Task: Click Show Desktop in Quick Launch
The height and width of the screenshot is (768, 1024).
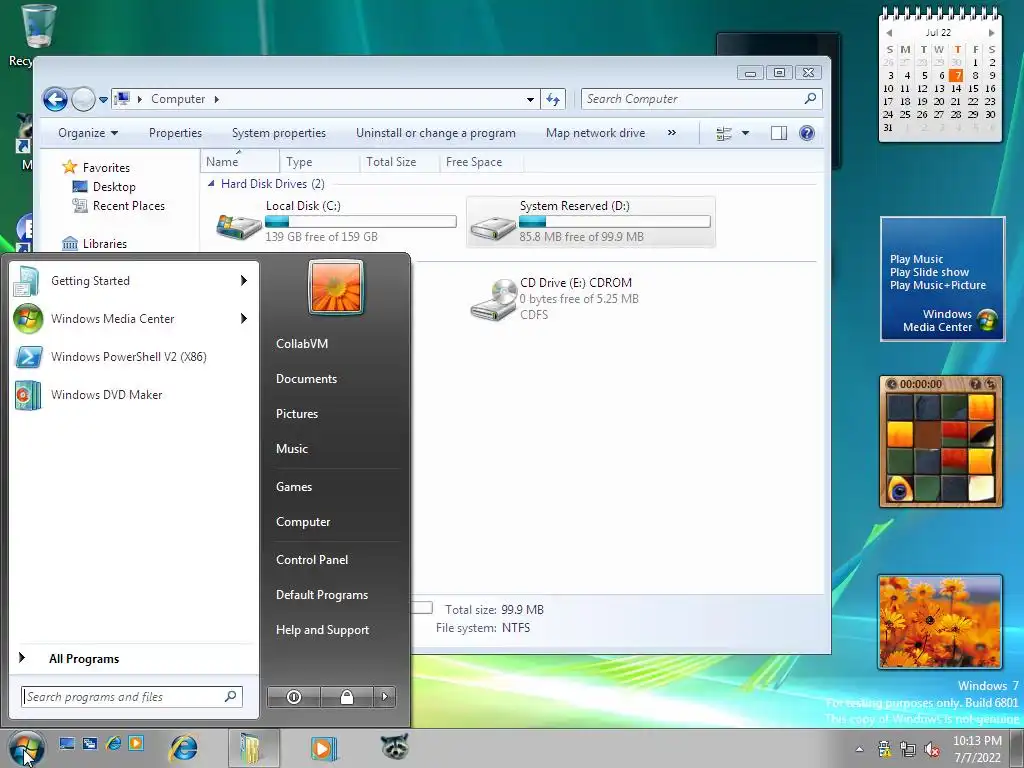Action: [67, 743]
